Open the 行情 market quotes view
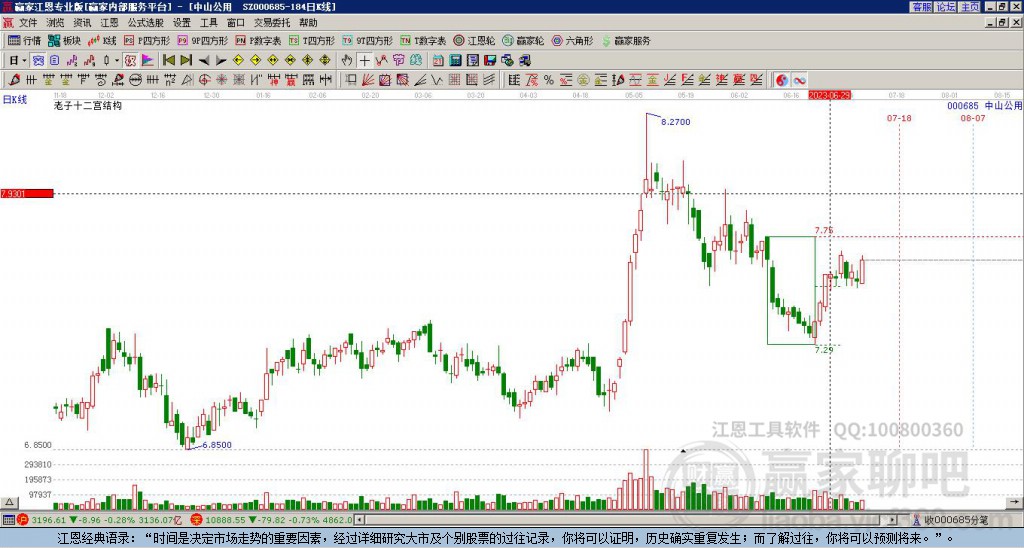 24,40
